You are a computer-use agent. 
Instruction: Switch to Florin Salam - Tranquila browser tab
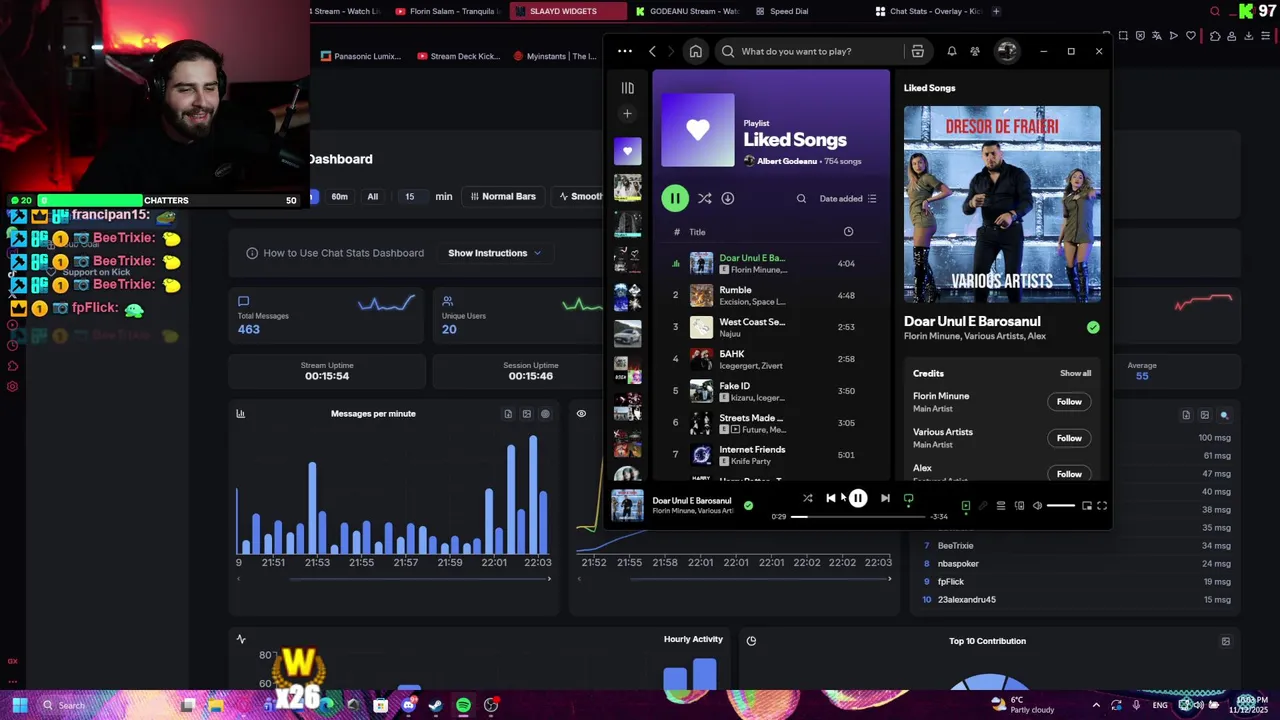(446, 11)
